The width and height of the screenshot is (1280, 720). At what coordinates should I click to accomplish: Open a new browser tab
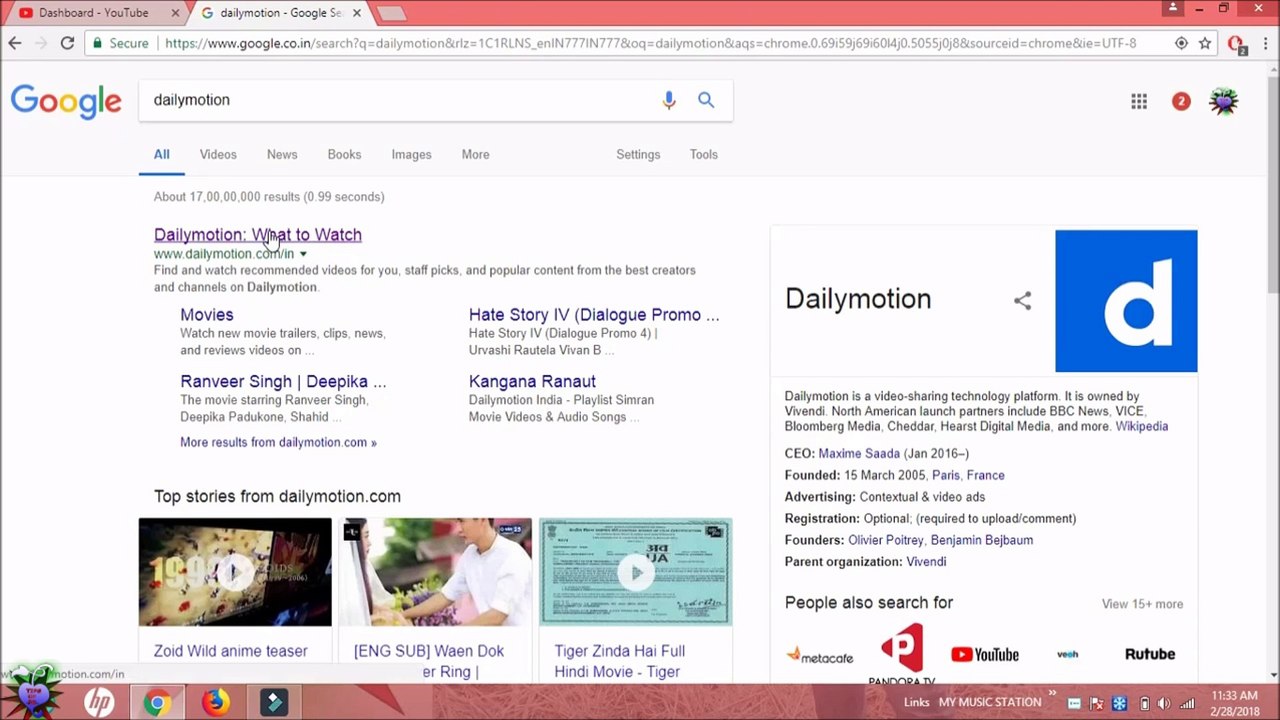(391, 13)
